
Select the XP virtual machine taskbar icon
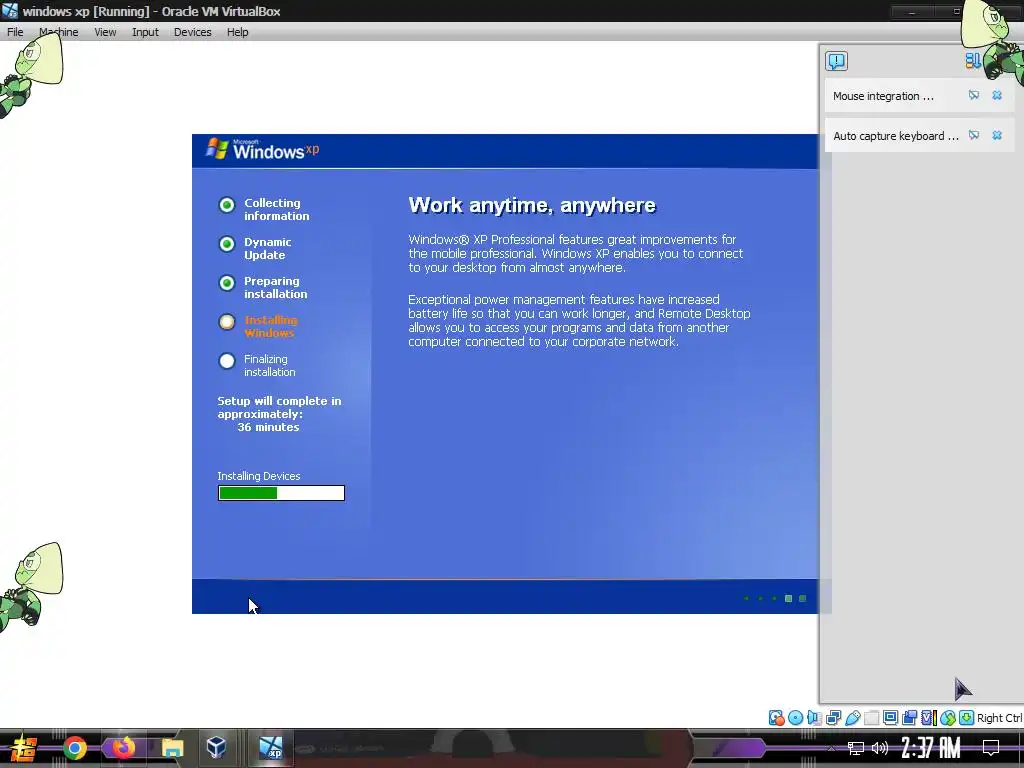tap(270, 747)
